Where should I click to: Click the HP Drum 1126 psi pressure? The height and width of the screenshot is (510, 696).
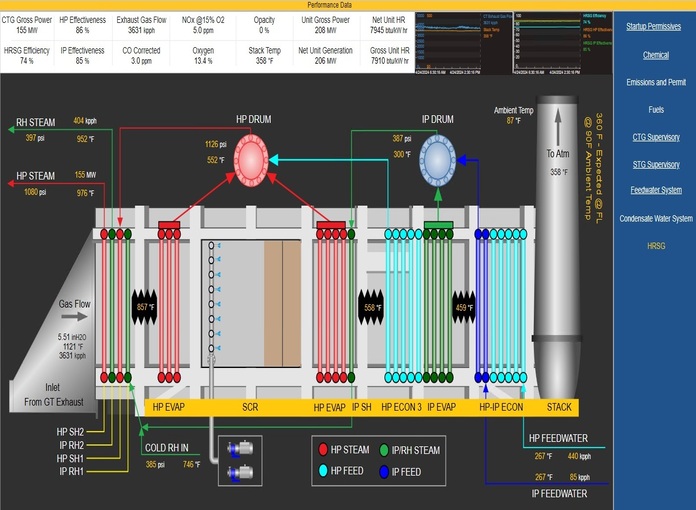pos(216,144)
